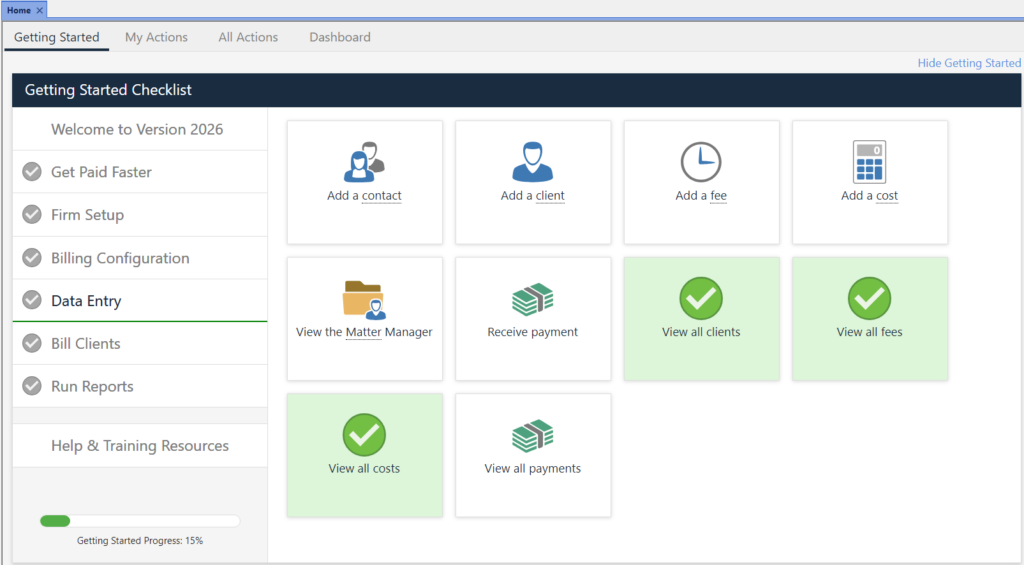The width and height of the screenshot is (1024, 565).
Task: Click the Billing Configuration check circle
Action: pos(32,257)
